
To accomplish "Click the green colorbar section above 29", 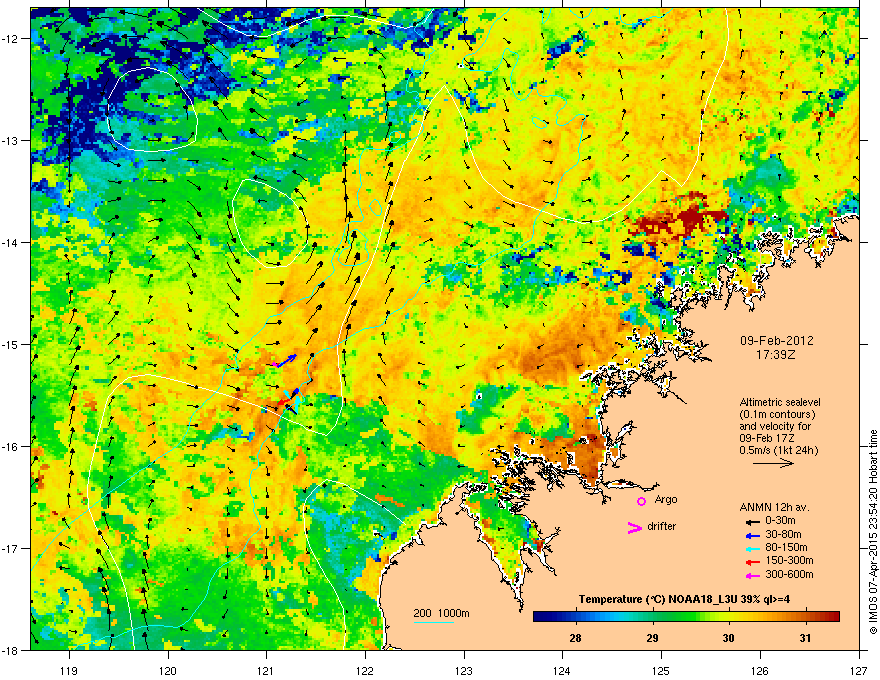I will point(652,617).
